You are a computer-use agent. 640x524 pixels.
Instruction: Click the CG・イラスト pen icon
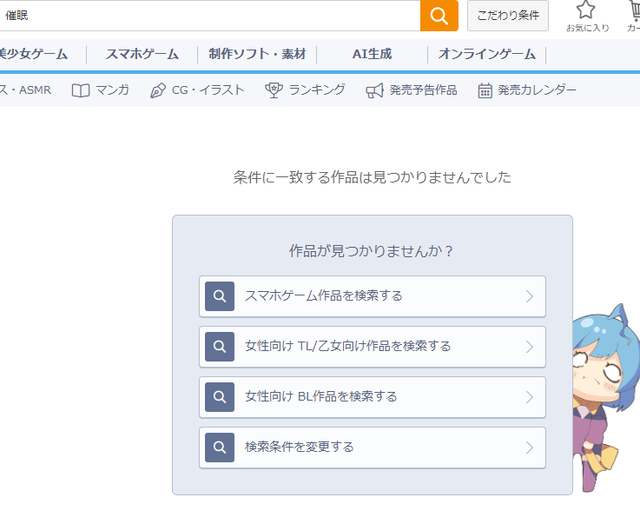pyautogui.click(x=158, y=91)
